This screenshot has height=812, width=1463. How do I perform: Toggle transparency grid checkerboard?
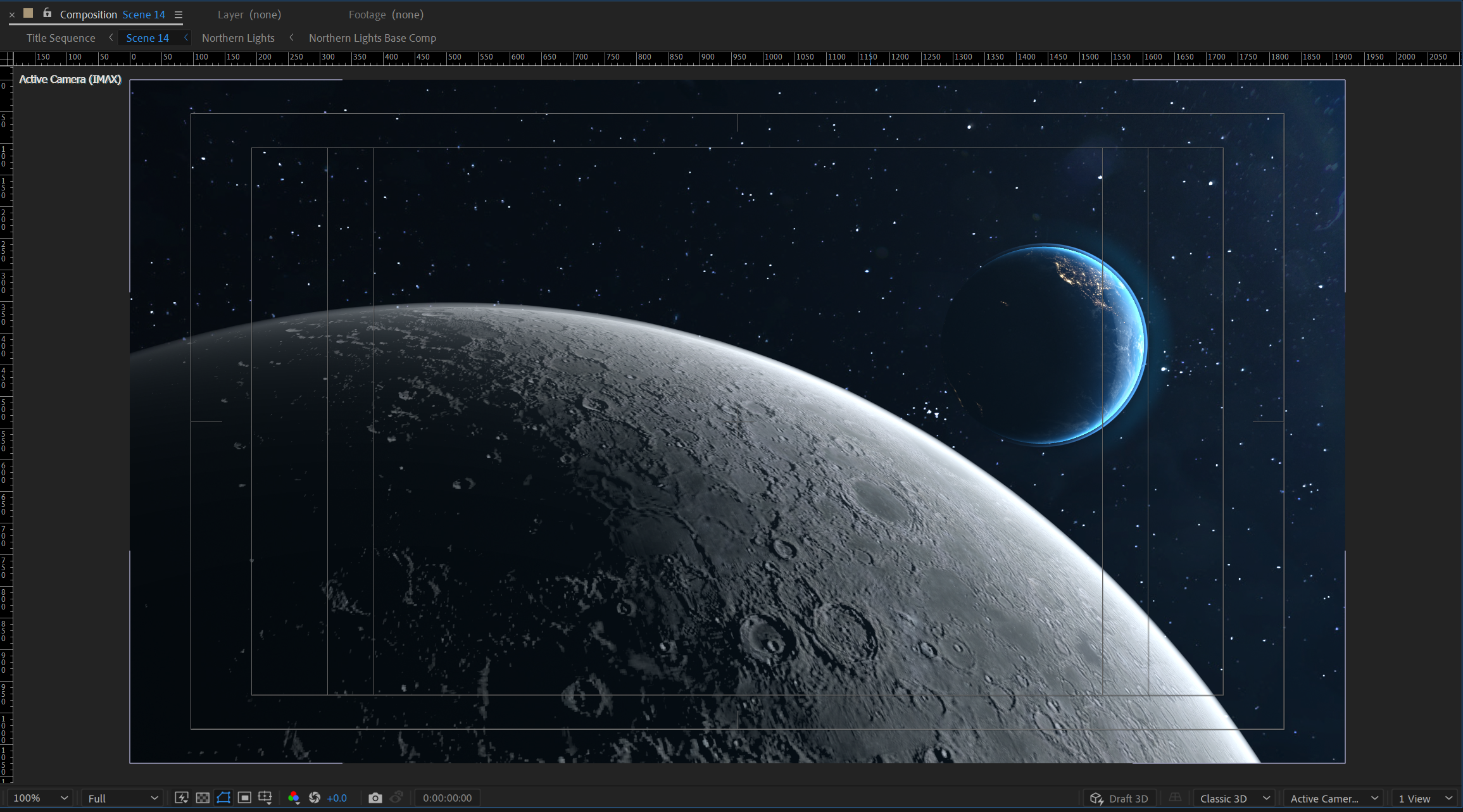(x=203, y=798)
